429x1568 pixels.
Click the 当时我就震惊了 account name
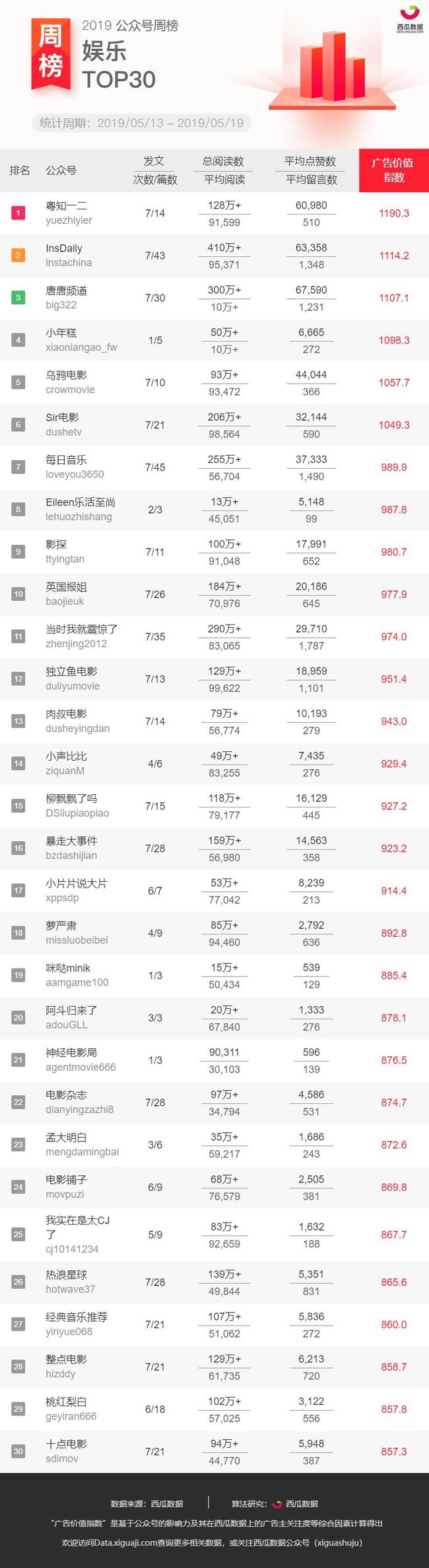coord(82,629)
